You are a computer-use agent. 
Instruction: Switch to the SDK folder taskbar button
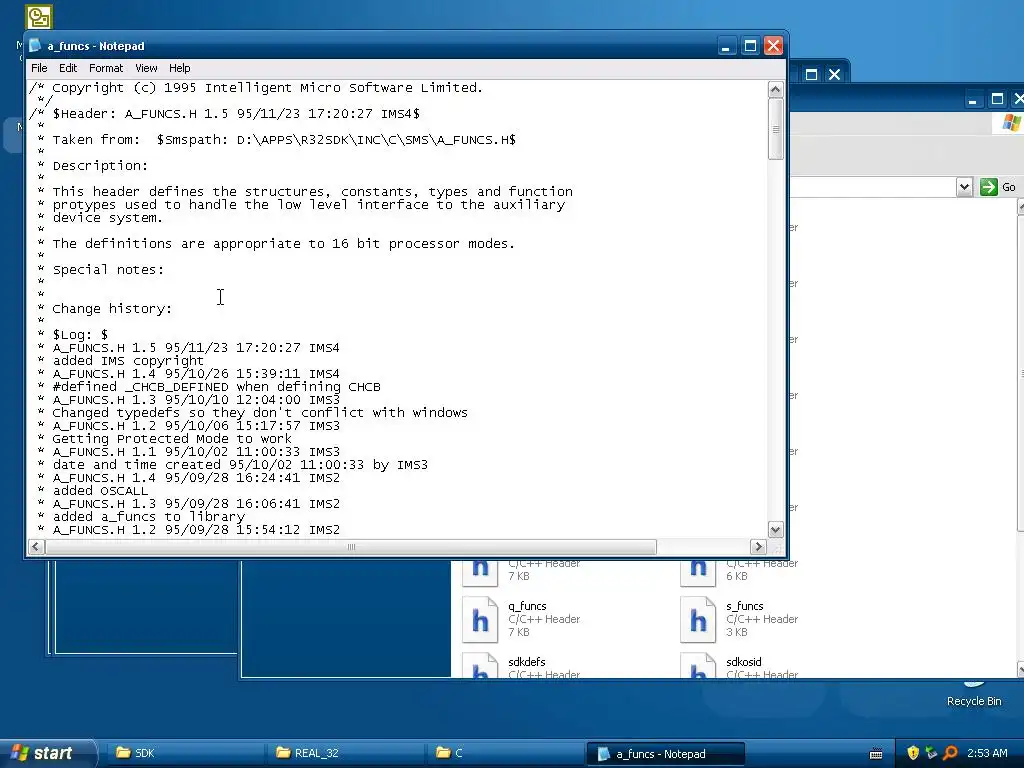click(184, 753)
